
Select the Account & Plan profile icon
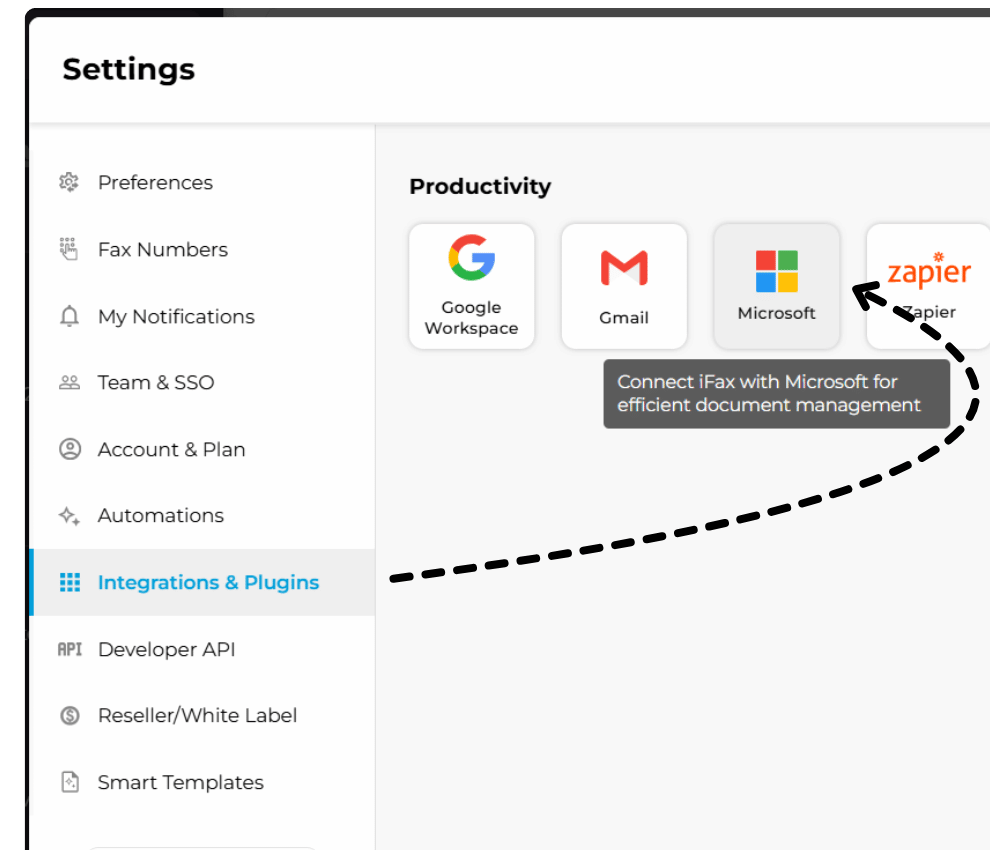coord(69,449)
